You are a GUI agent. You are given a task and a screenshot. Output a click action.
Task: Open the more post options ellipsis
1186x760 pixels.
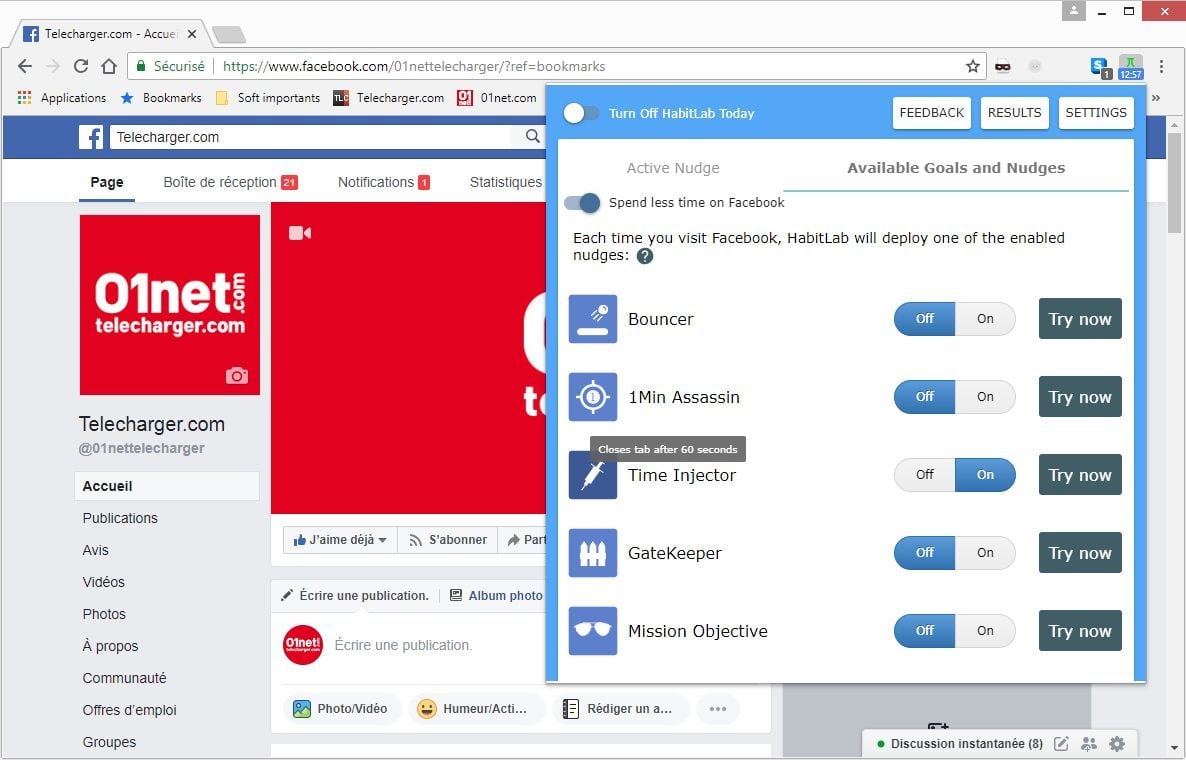coord(717,709)
